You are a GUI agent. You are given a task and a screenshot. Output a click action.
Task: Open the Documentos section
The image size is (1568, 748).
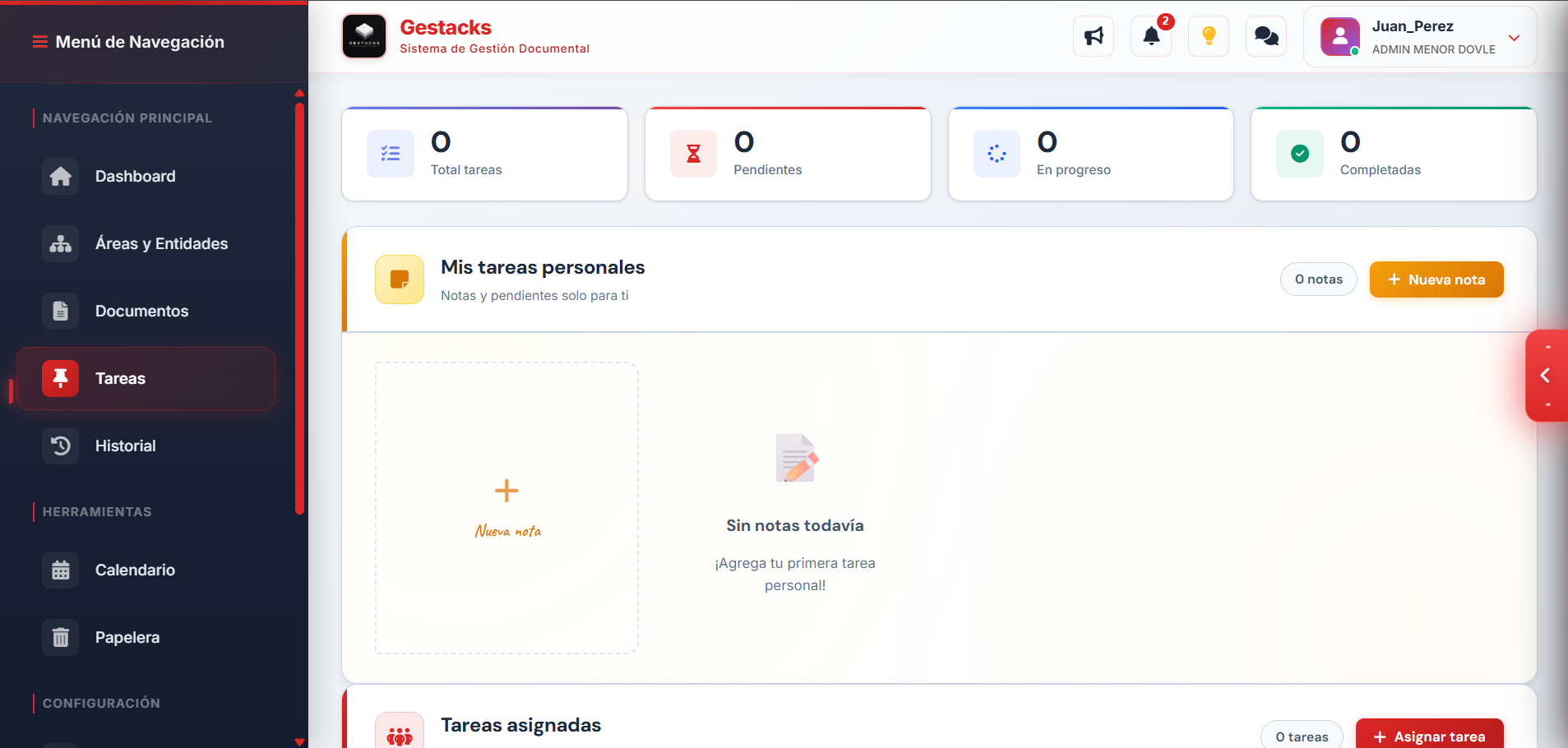(x=146, y=311)
